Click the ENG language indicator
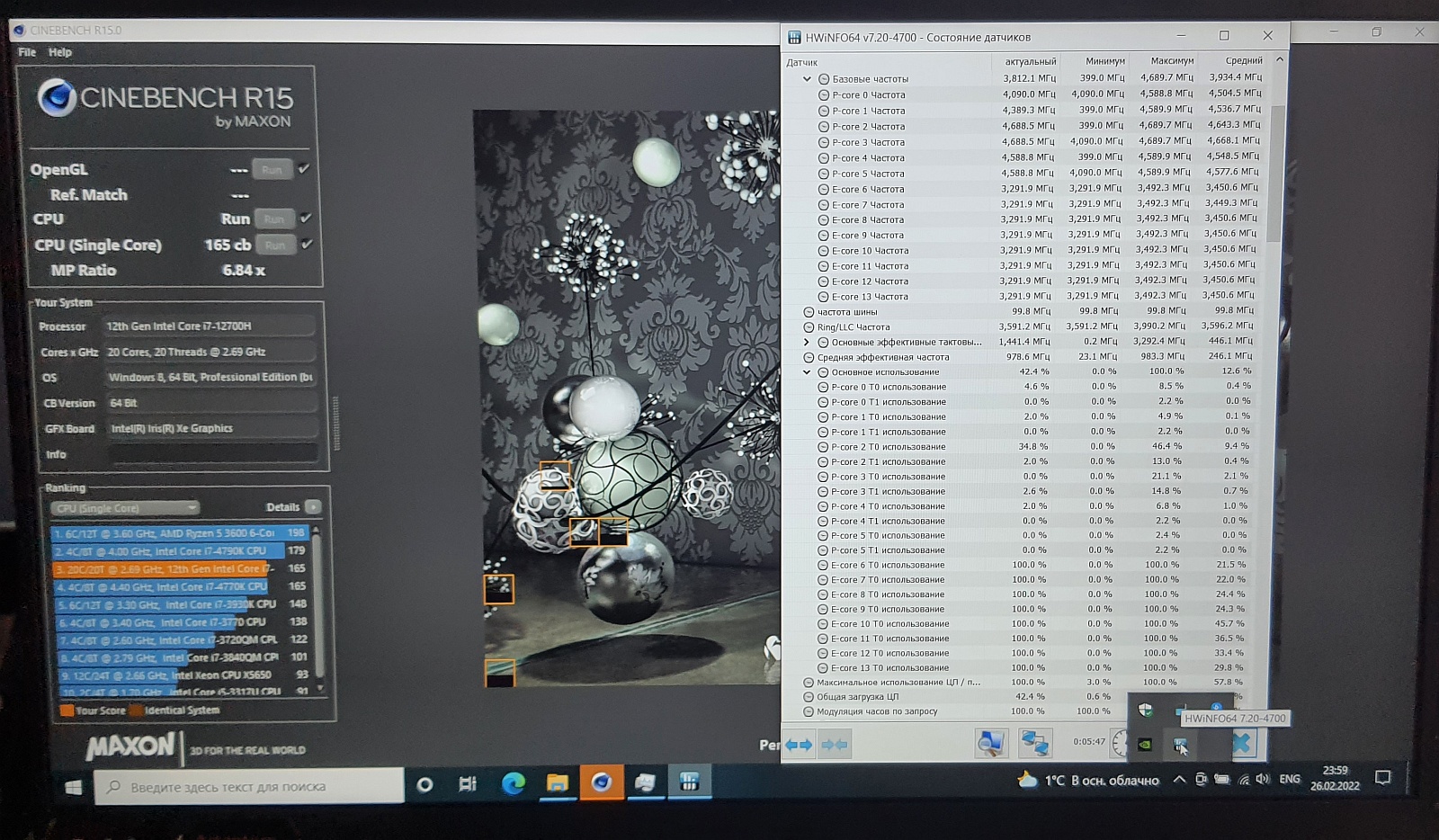 1290,779
